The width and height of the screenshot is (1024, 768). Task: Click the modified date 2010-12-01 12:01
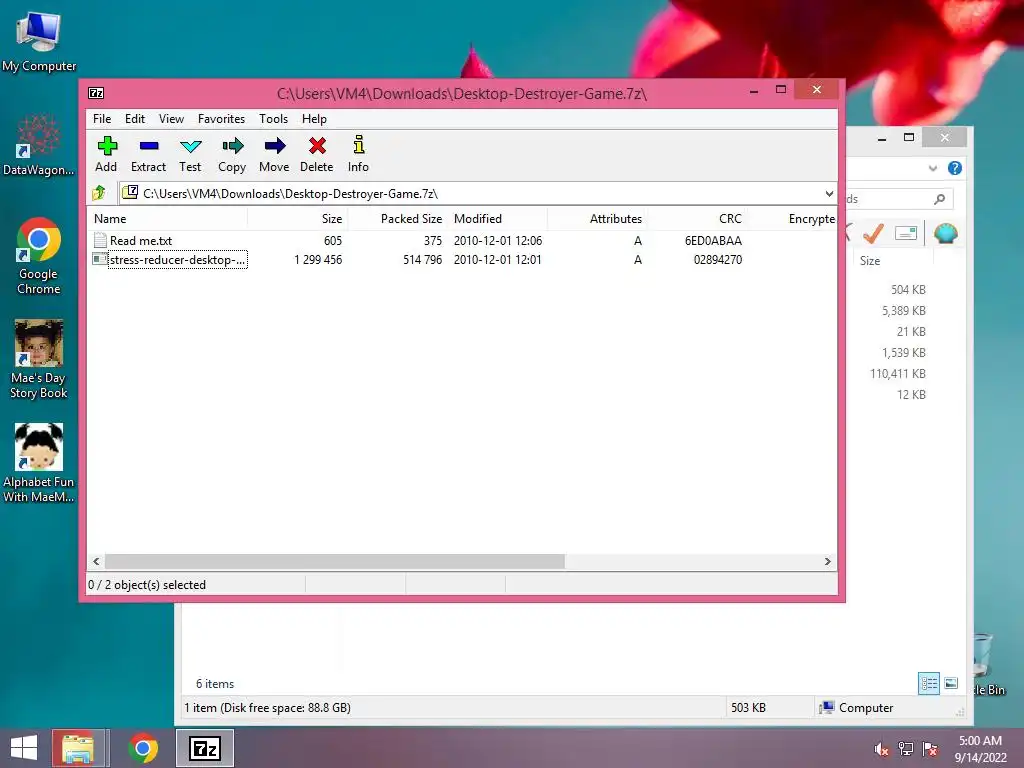[x=497, y=259]
